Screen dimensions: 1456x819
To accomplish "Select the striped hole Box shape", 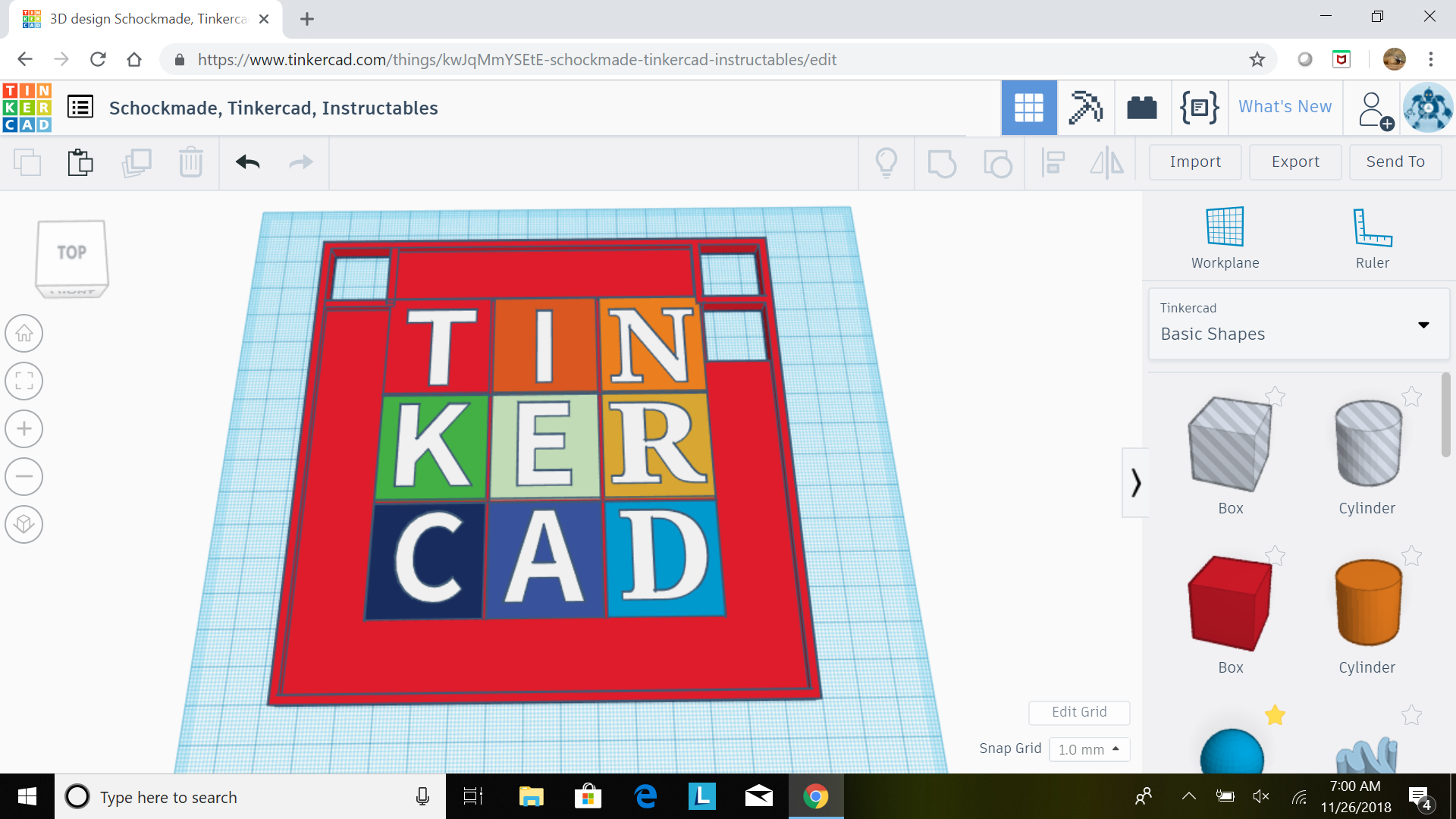I will click(x=1230, y=445).
